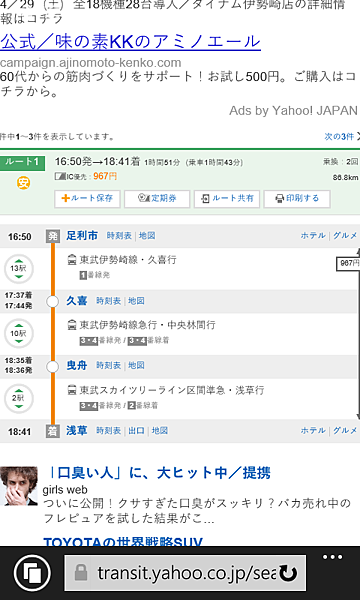This screenshot has height=600, width=360.
Task: Click the ルート共有 button
Action: pyautogui.click(x=227, y=199)
